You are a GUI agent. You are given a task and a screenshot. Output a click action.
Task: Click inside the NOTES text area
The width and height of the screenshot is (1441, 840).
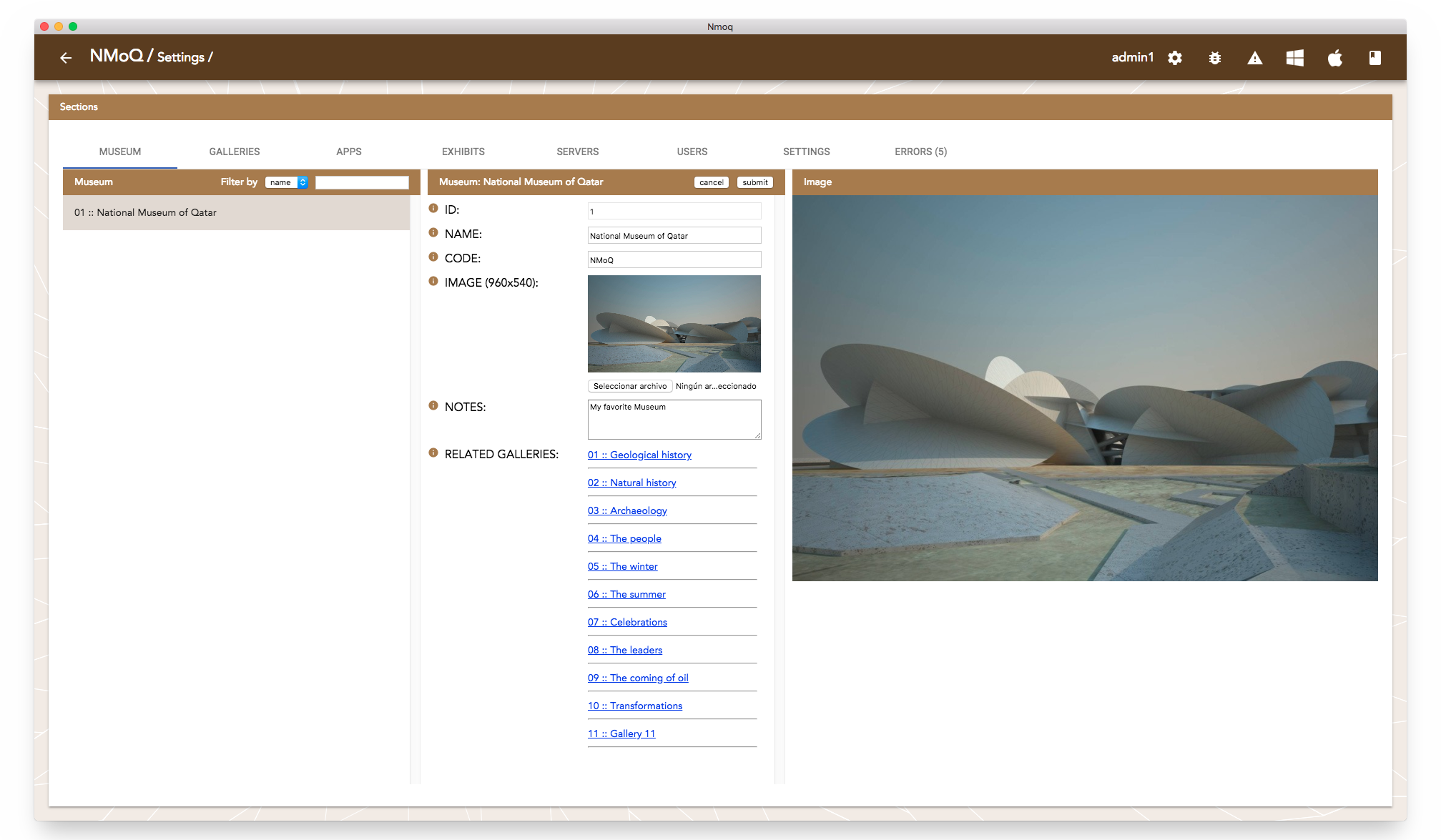tap(674, 420)
